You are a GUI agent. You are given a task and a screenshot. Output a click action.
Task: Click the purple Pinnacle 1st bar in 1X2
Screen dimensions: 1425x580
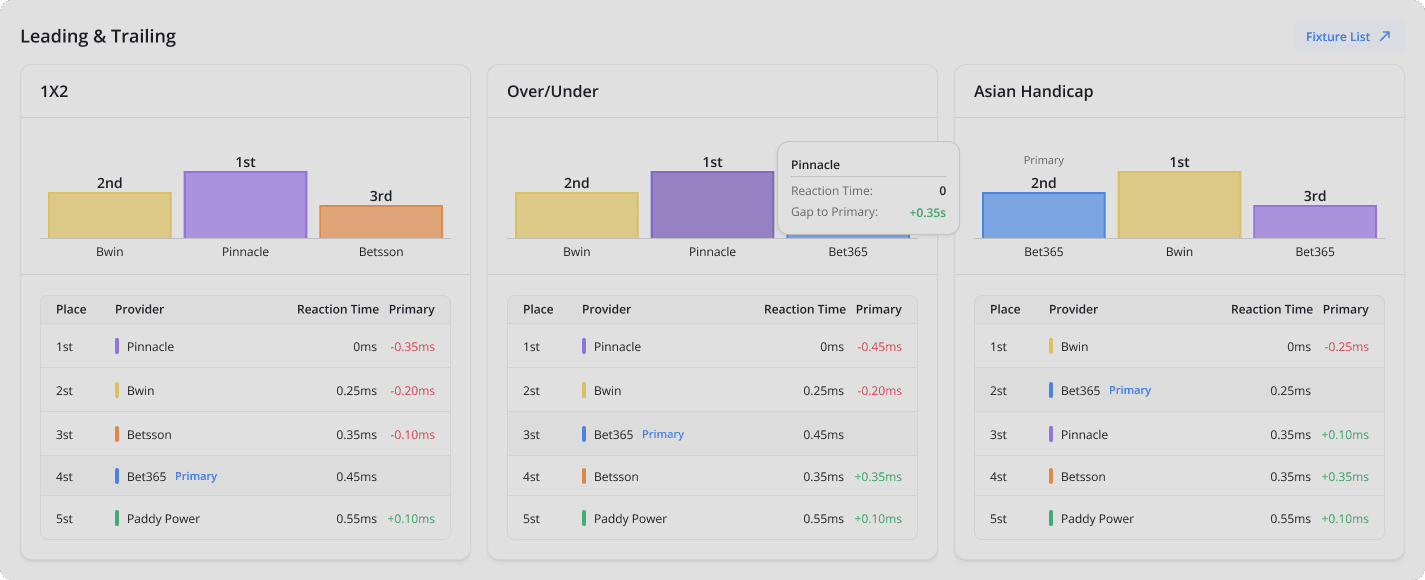(245, 204)
